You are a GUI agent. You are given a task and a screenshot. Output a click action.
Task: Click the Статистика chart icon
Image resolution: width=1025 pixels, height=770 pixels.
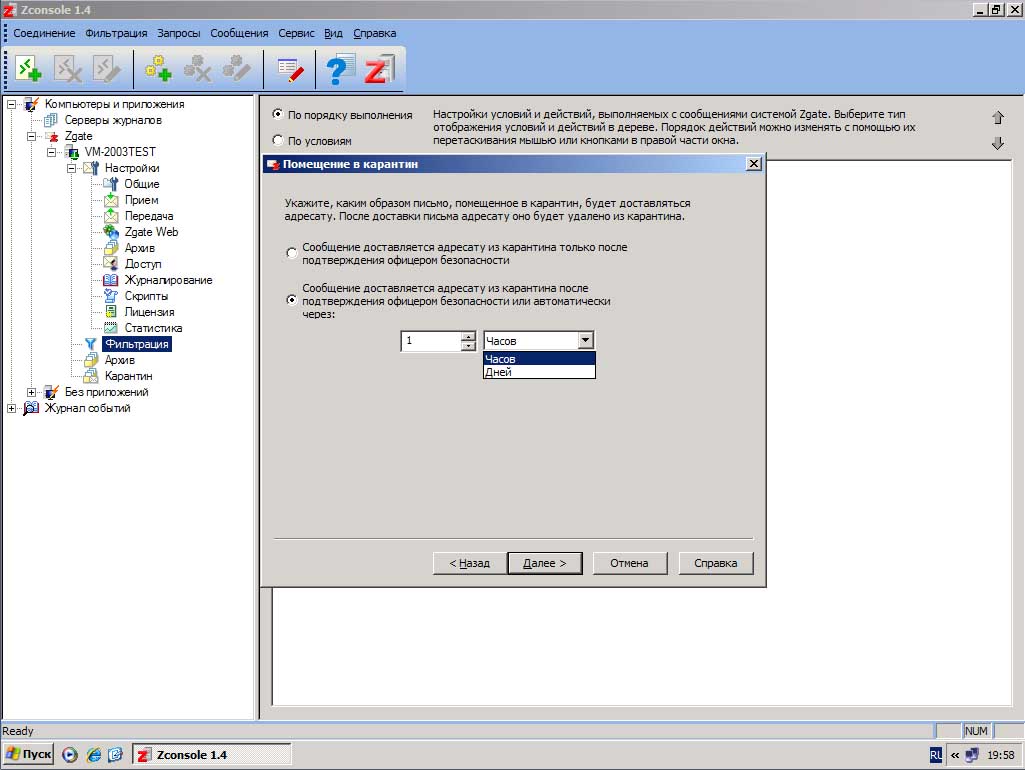(x=111, y=328)
